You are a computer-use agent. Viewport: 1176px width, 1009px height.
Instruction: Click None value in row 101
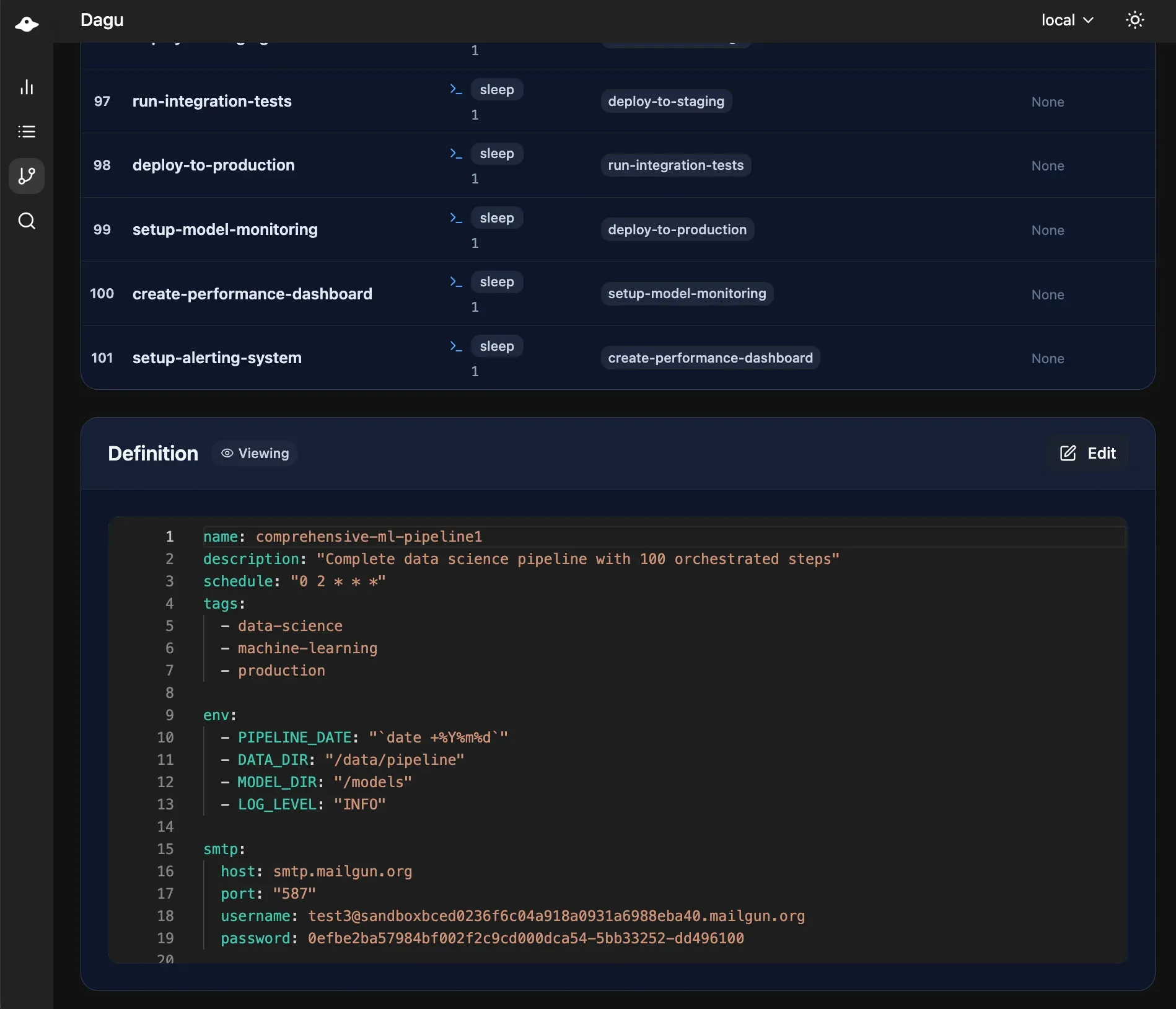[1048, 358]
